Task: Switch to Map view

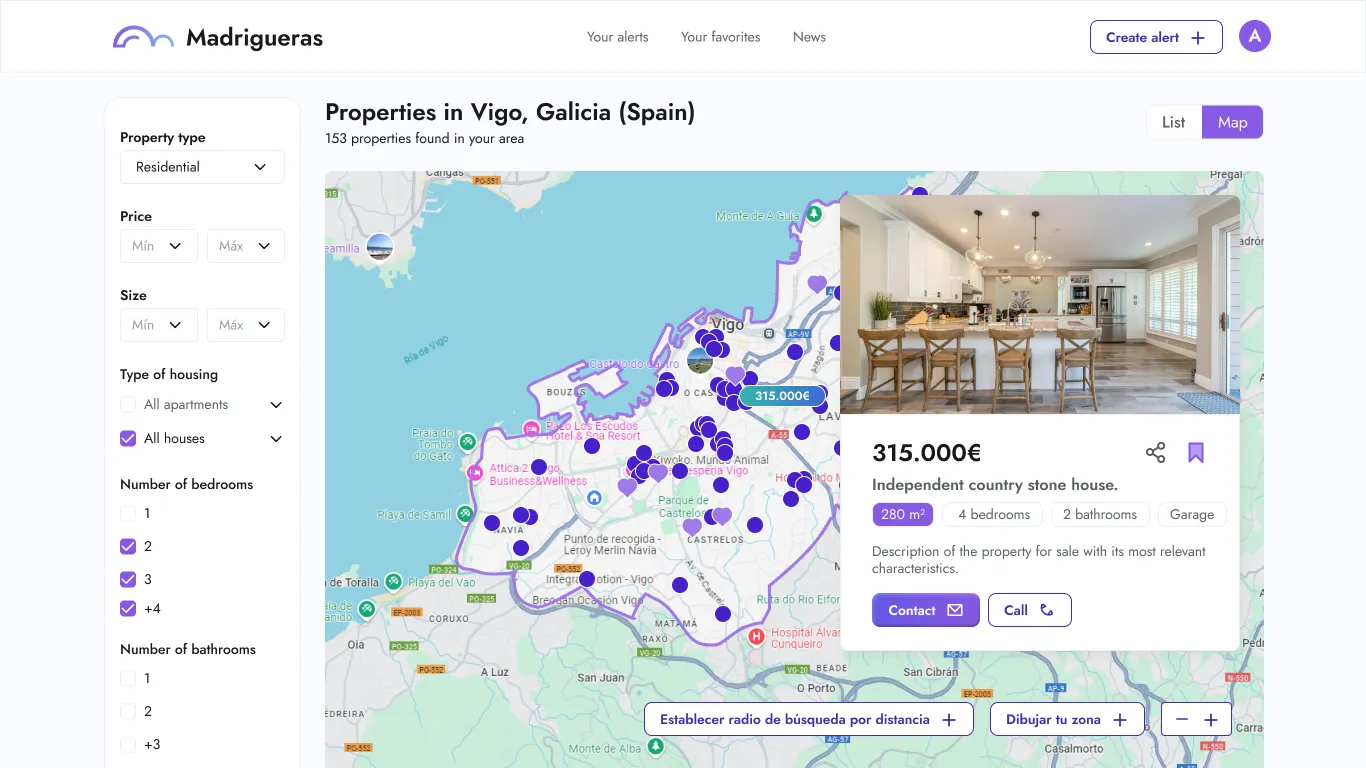Action: pyautogui.click(x=1233, y=122)
